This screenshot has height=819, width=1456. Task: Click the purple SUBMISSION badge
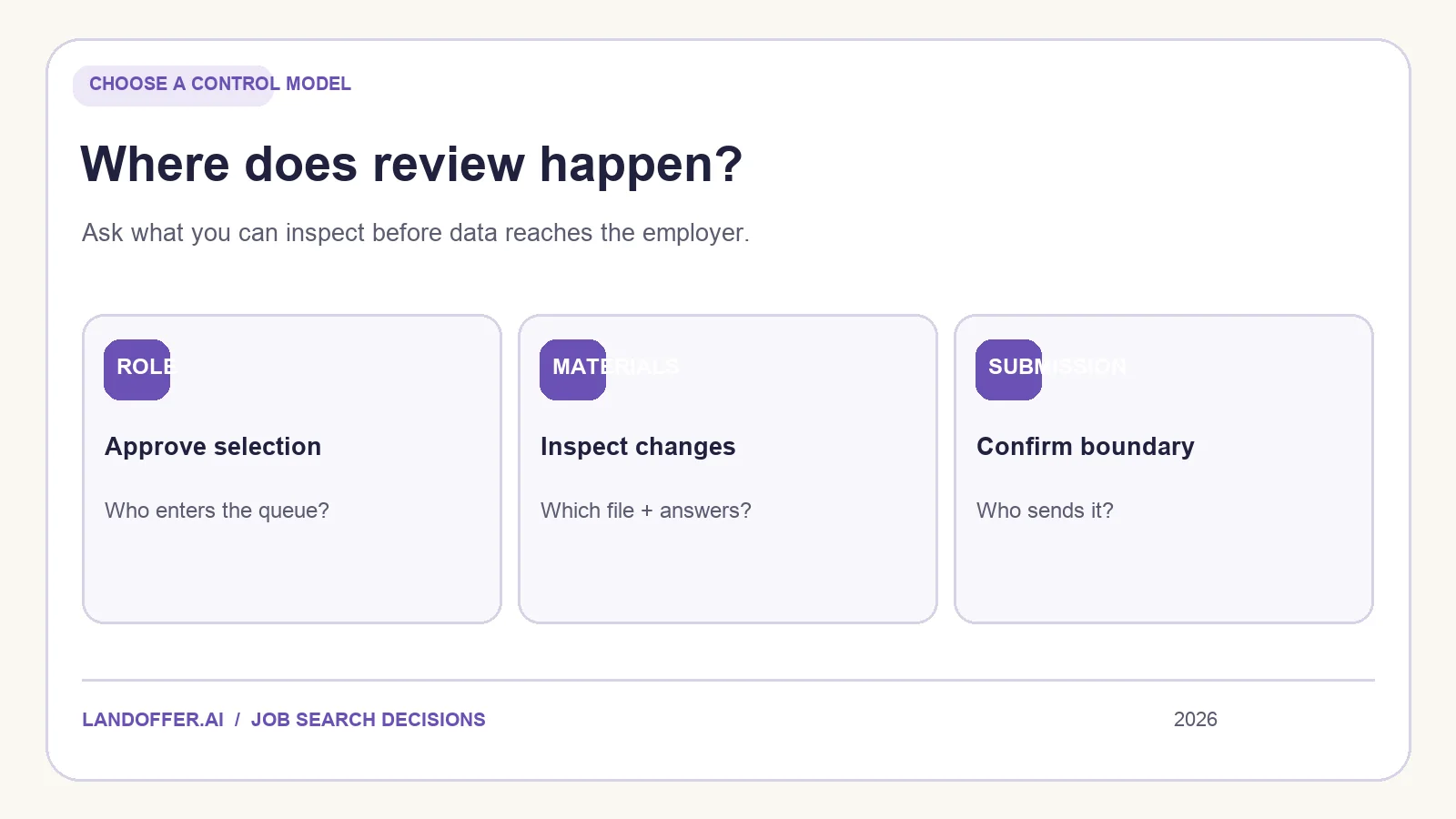click(x=1009, y=369)
